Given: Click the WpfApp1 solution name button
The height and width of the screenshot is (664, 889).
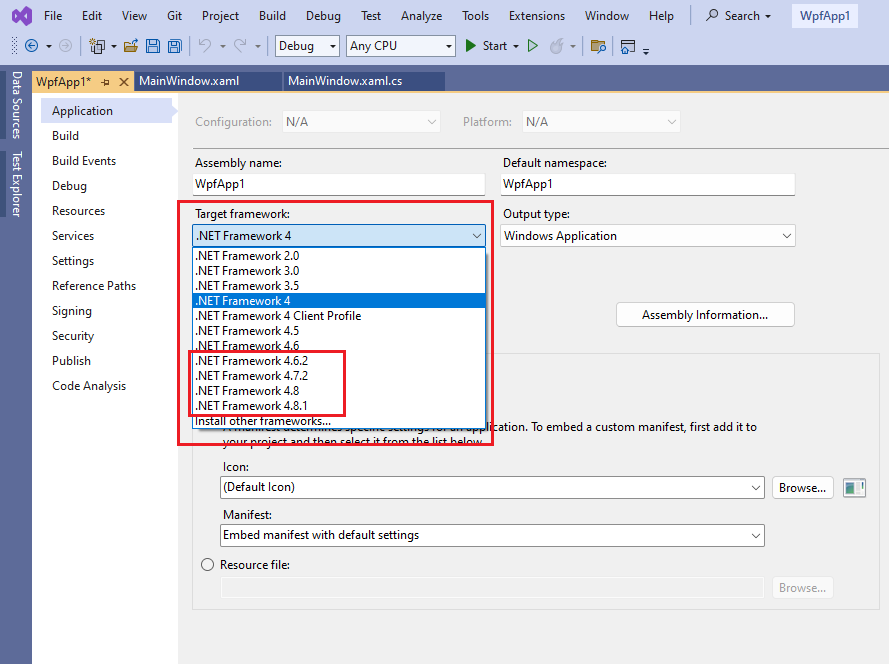Looking at the screenshot, I should pos(824,16).
